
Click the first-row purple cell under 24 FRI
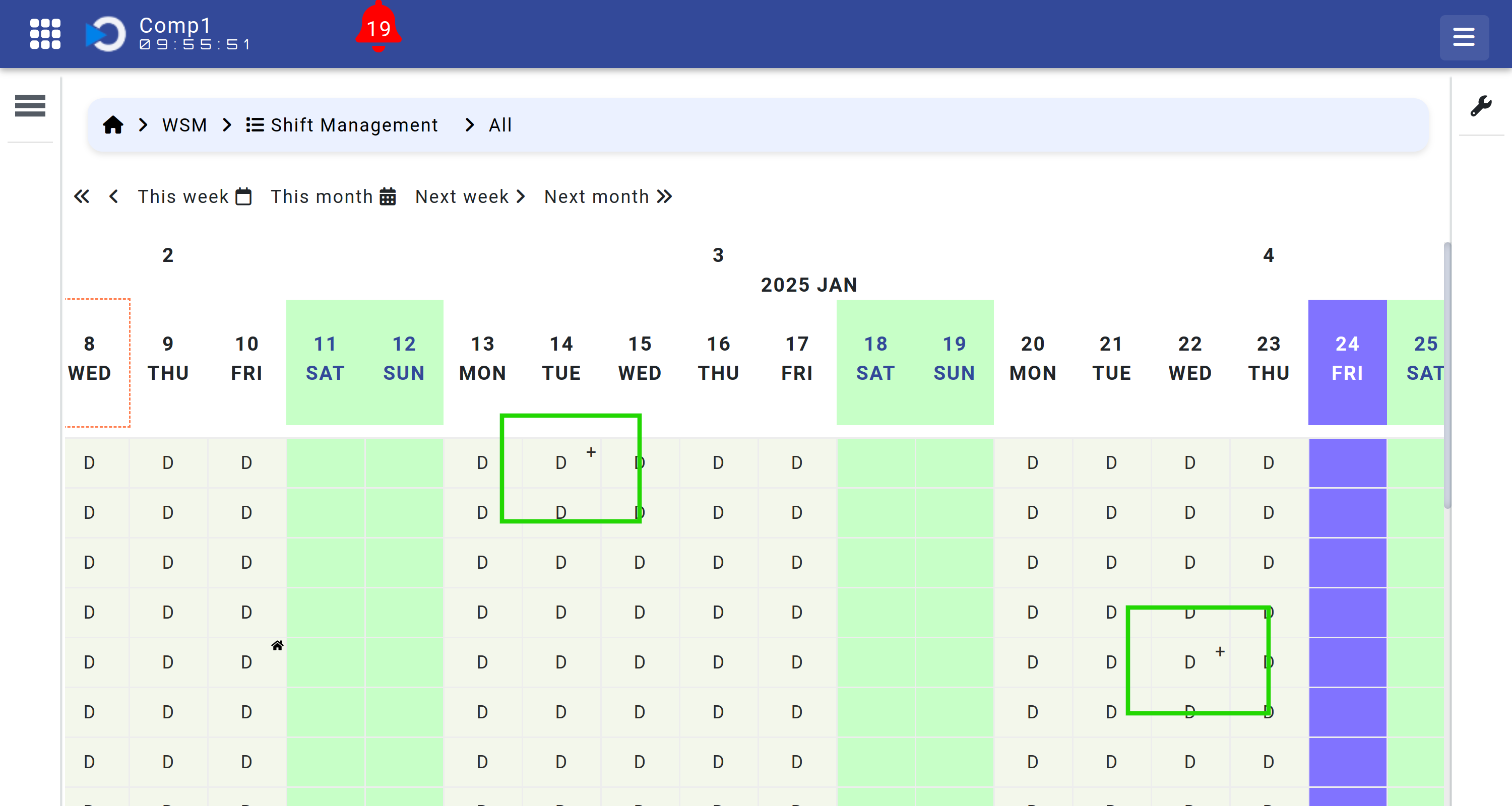(1348, 463)
